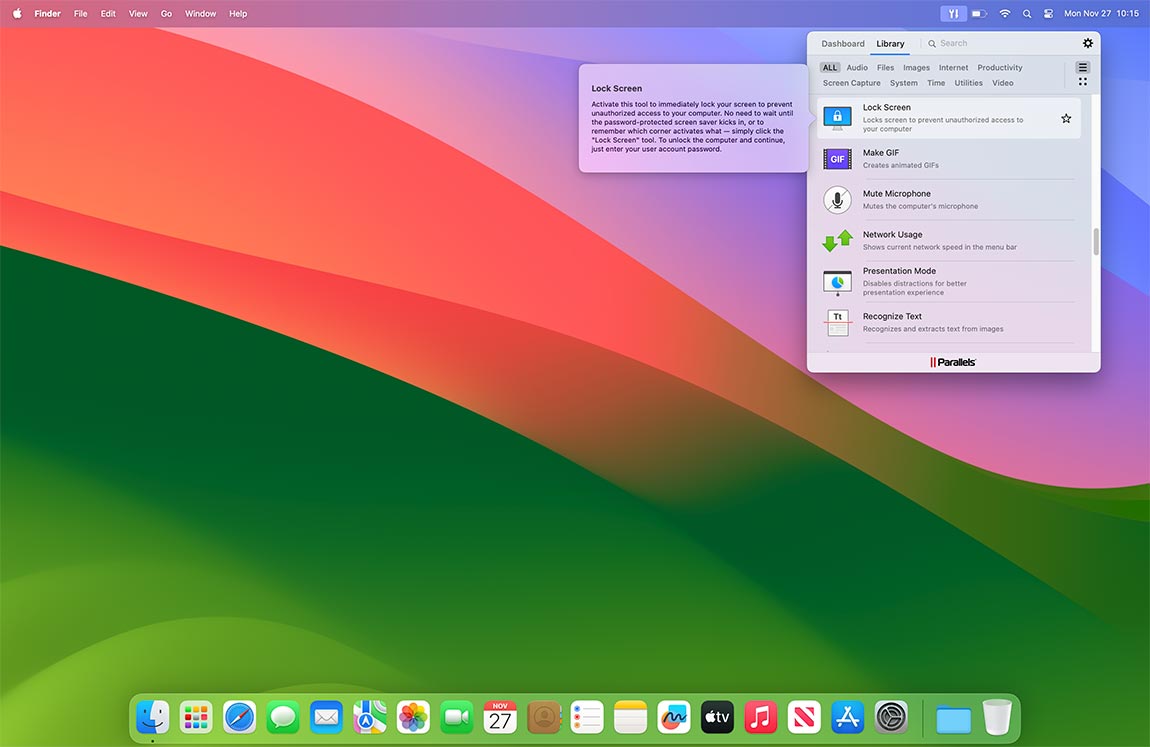This screenshot has height=747, width=1150.
Task: Open Control Center in menu bar
Action: 1048,14
